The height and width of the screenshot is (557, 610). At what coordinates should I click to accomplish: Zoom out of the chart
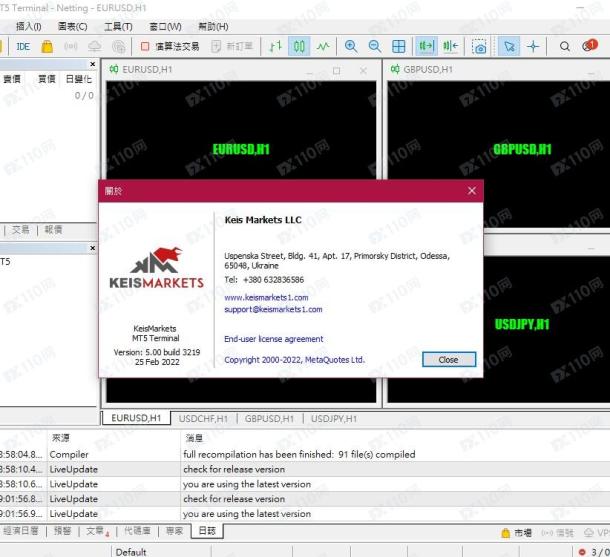coord(375,47)
